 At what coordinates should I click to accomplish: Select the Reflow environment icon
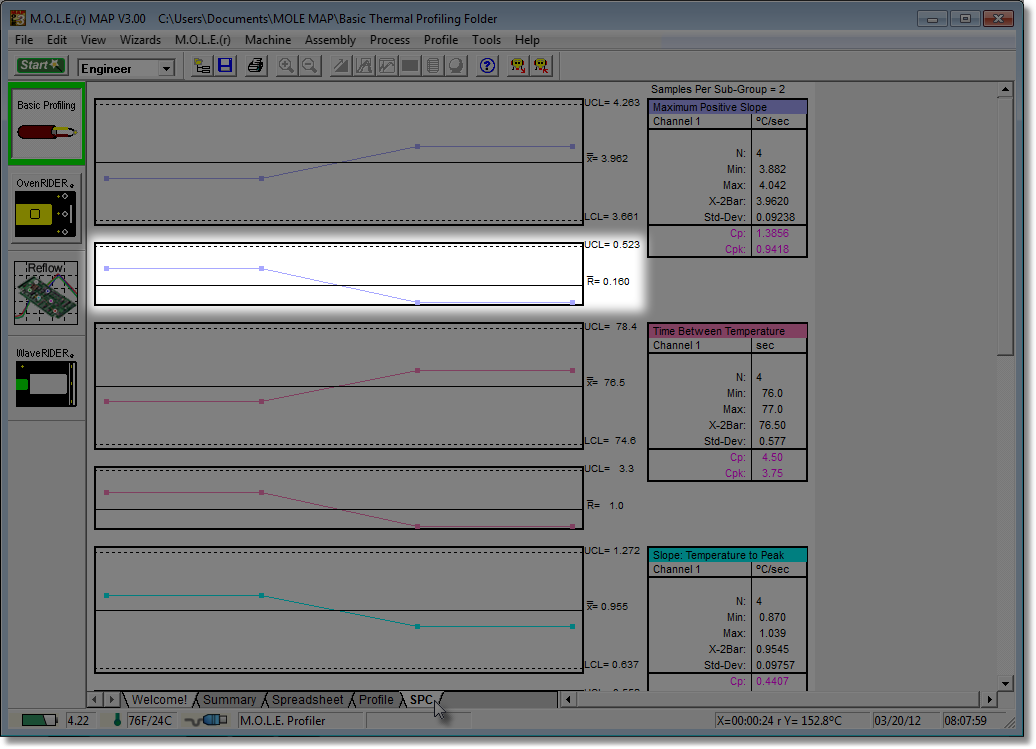[x=46, y=292]
